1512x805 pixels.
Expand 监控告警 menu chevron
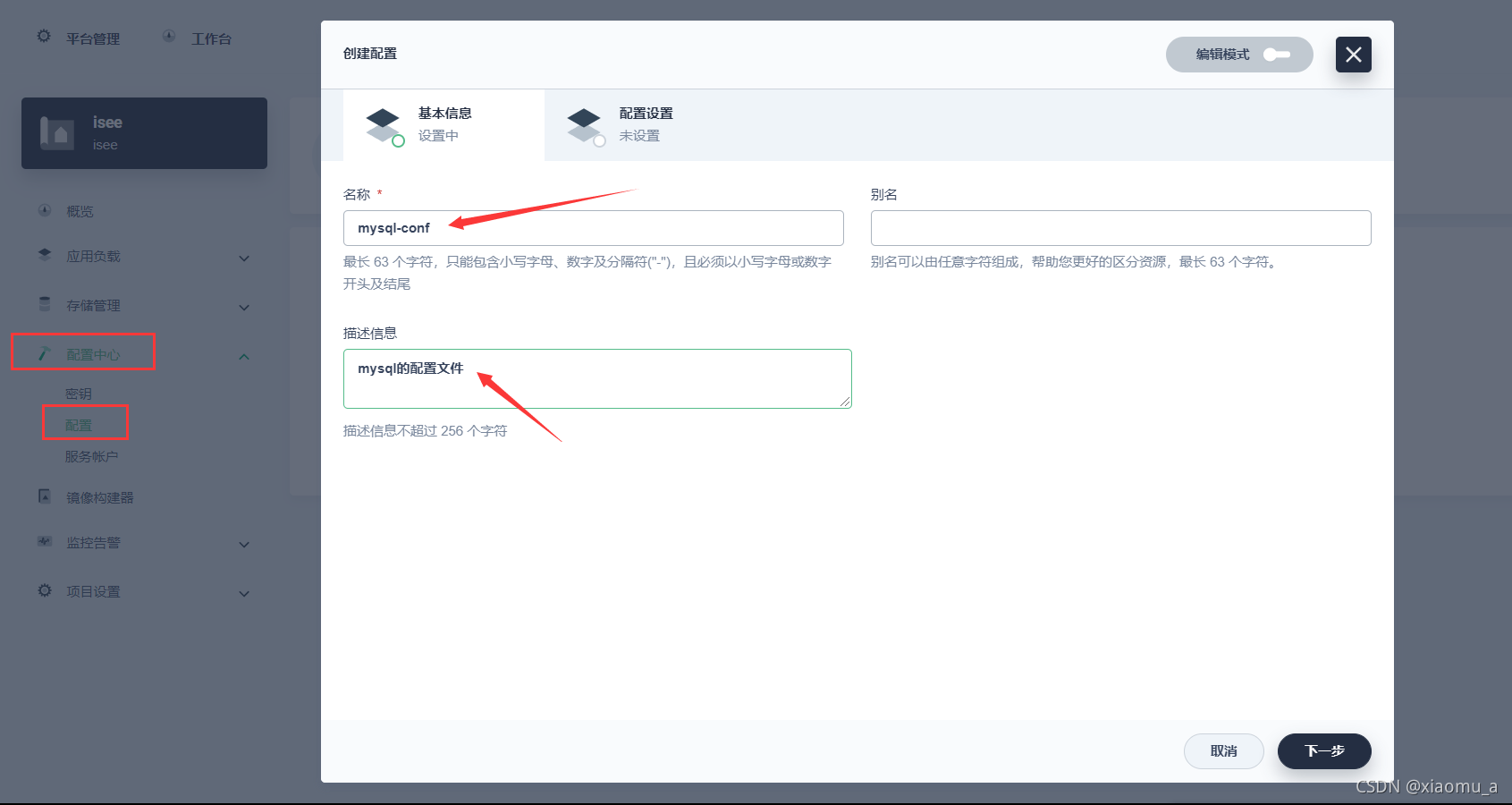click(x=244, y=544)
